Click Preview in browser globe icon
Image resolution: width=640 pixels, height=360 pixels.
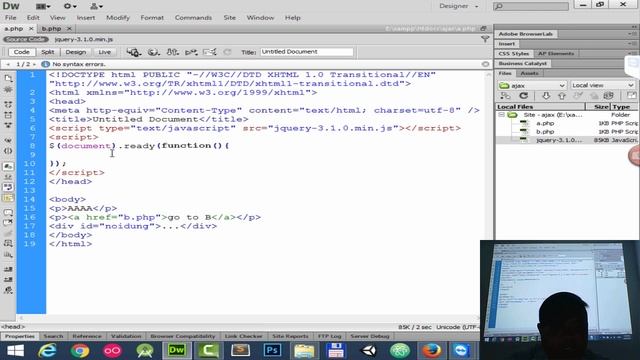pos(153,52)
